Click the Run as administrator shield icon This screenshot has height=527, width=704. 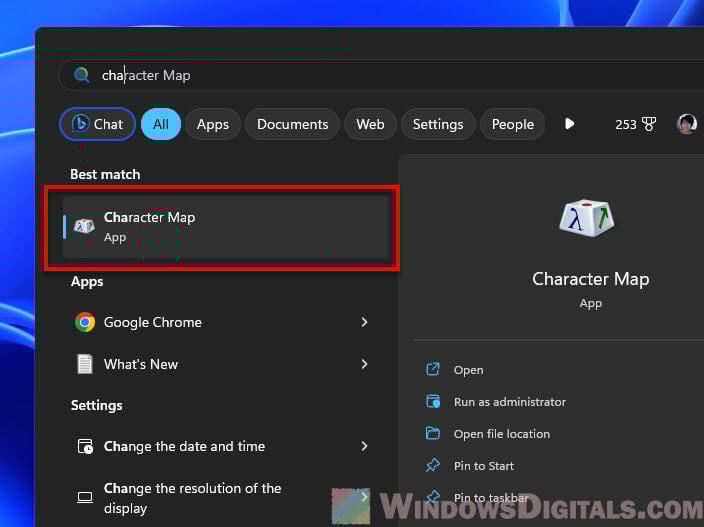point(433,401)
